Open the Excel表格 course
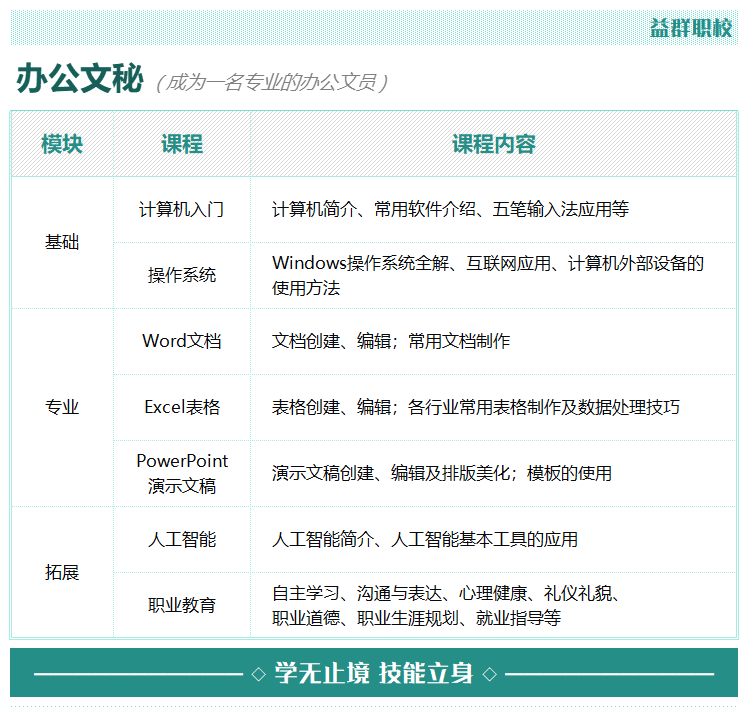This screenshot has height=707, width=748. (x=182, y=407)
